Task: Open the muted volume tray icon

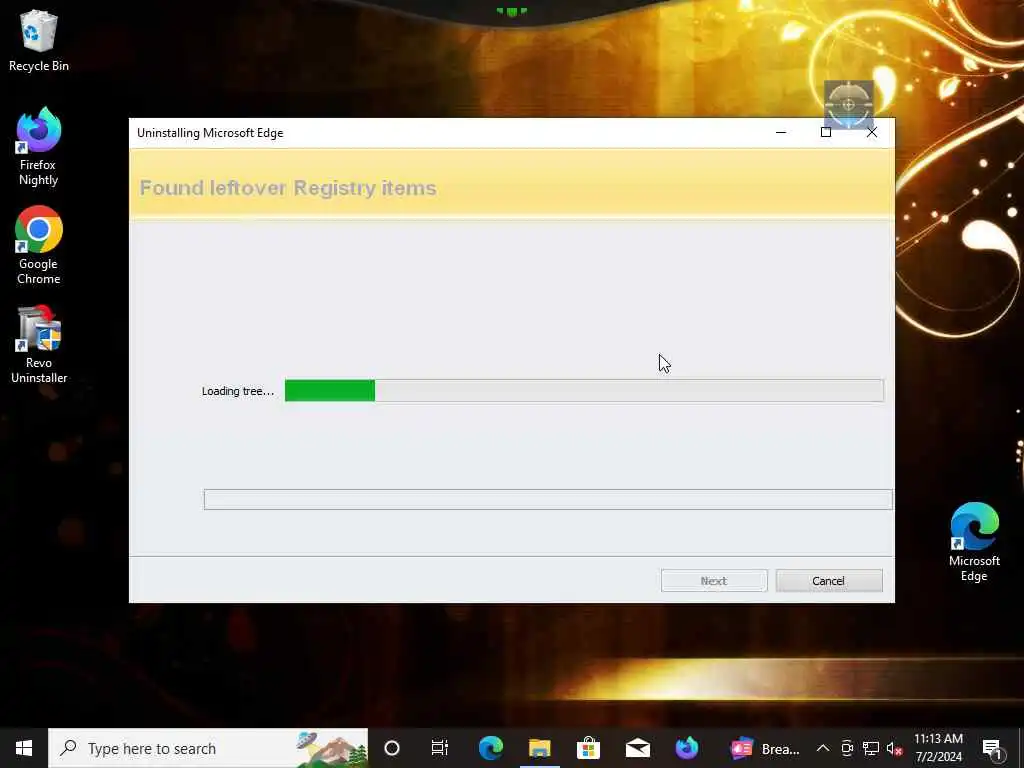Action: 894,748
